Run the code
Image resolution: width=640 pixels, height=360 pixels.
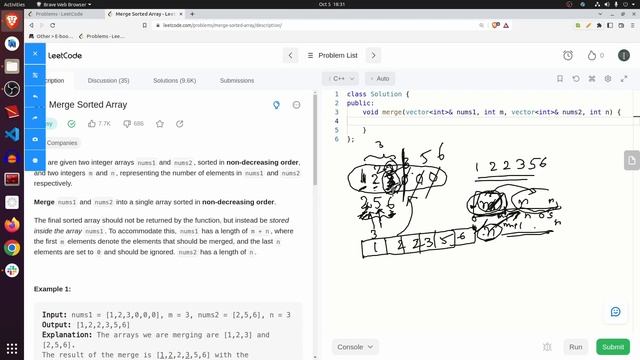click(x=576, y=347)
